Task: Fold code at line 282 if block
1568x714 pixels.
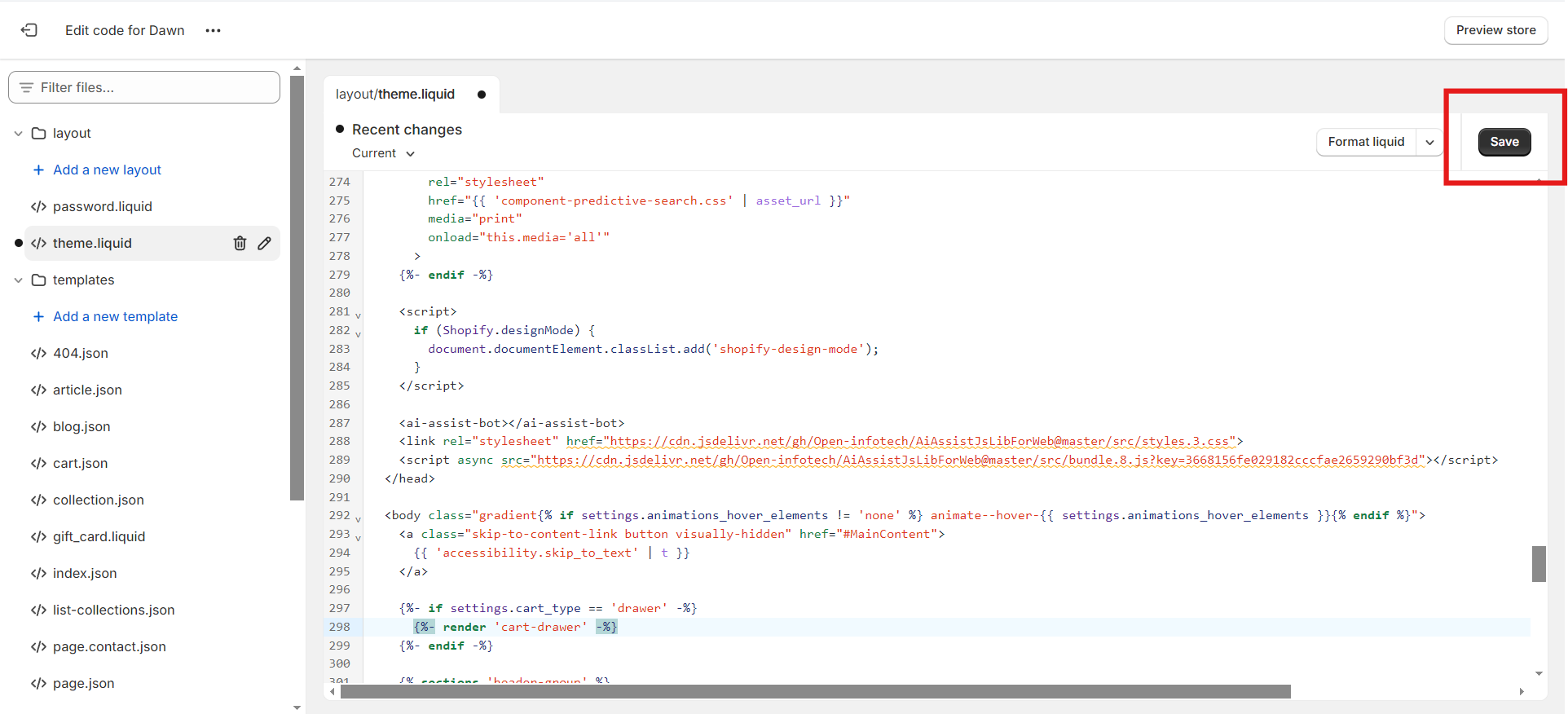Action: pos(358,333)
